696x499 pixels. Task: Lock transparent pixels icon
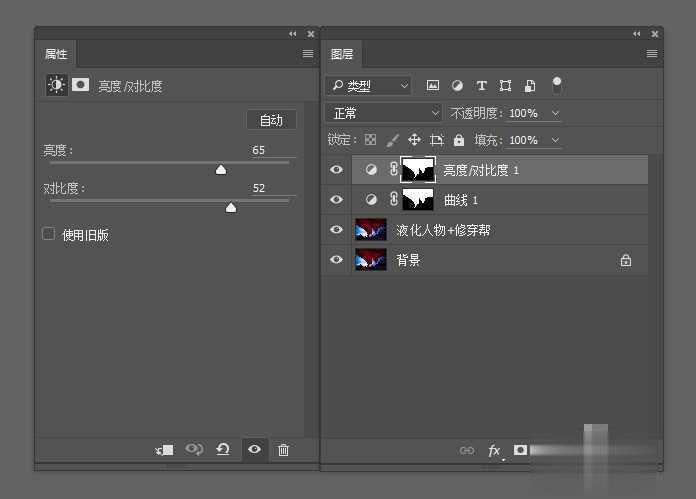pos(370,140)
